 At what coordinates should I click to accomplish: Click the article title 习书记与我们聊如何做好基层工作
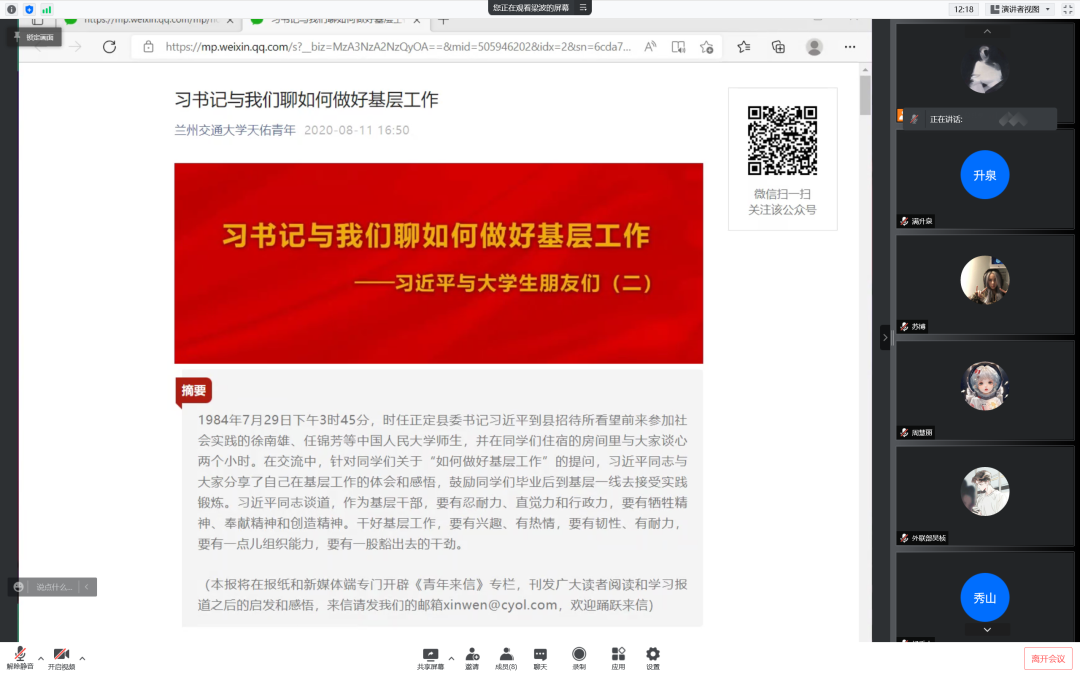click(x=307, y=100)
